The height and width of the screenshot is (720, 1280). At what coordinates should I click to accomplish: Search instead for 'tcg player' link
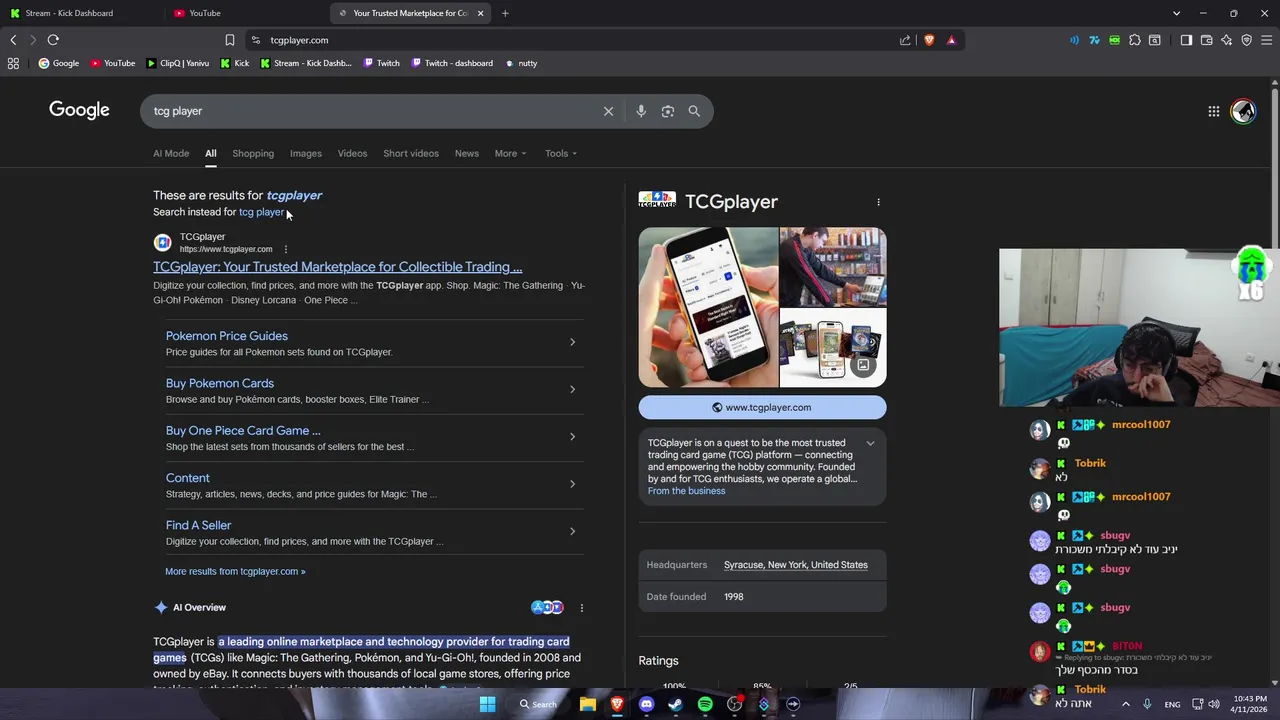(261, 212)
